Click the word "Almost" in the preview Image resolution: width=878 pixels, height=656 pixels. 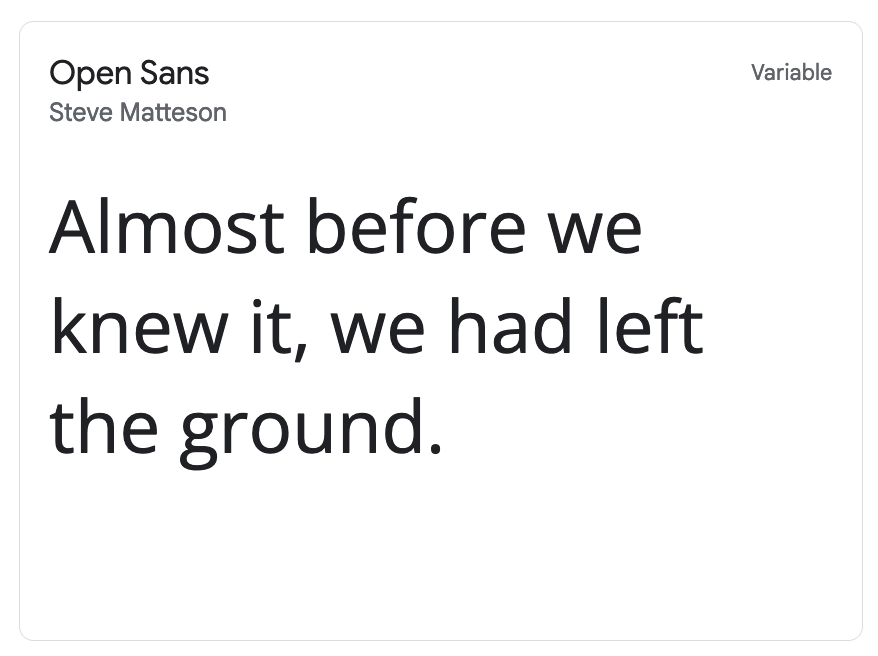click(167, 227)
